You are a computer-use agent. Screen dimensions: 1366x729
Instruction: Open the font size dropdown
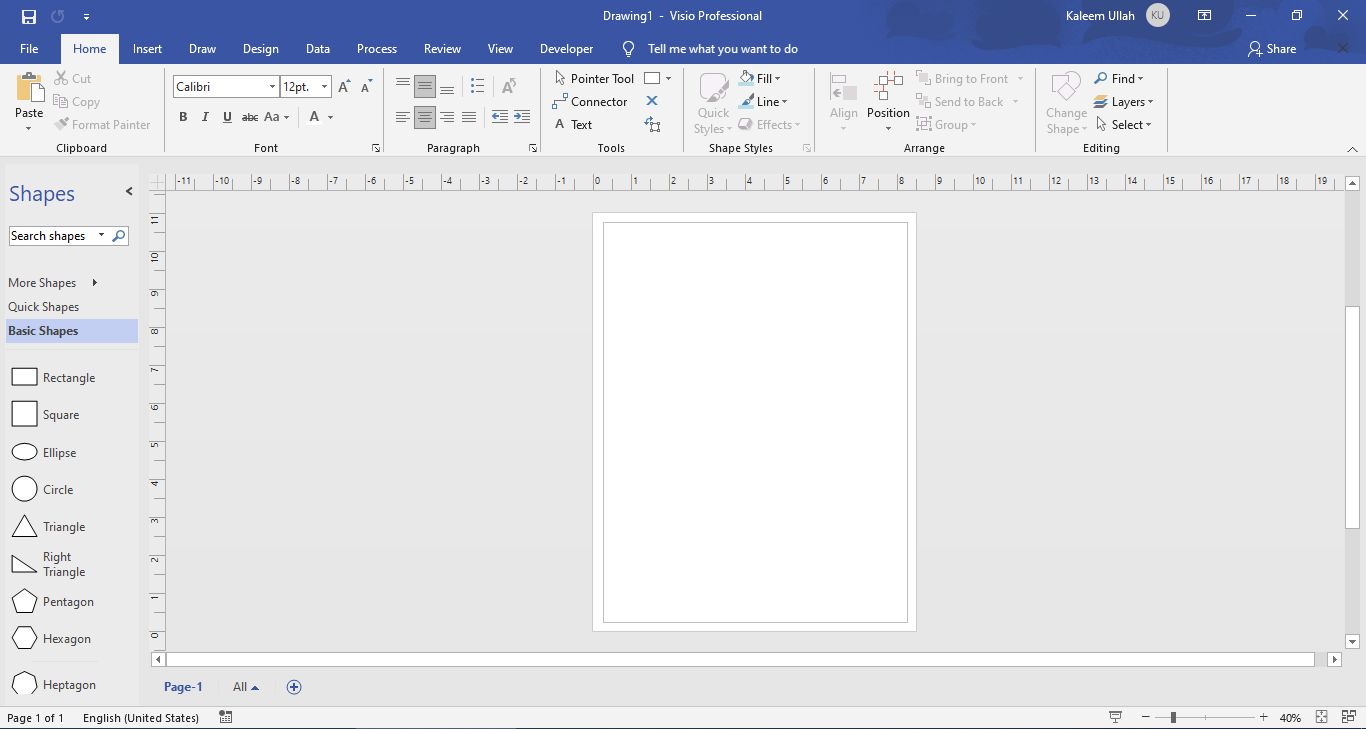coord(323,86)
